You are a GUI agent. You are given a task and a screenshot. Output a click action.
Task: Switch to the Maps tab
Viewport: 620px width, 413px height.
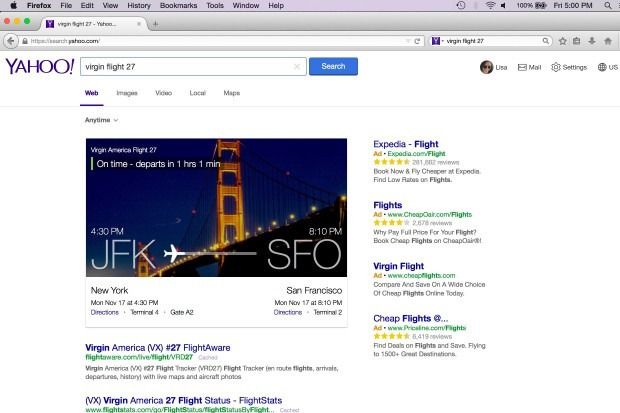[232, 93]
